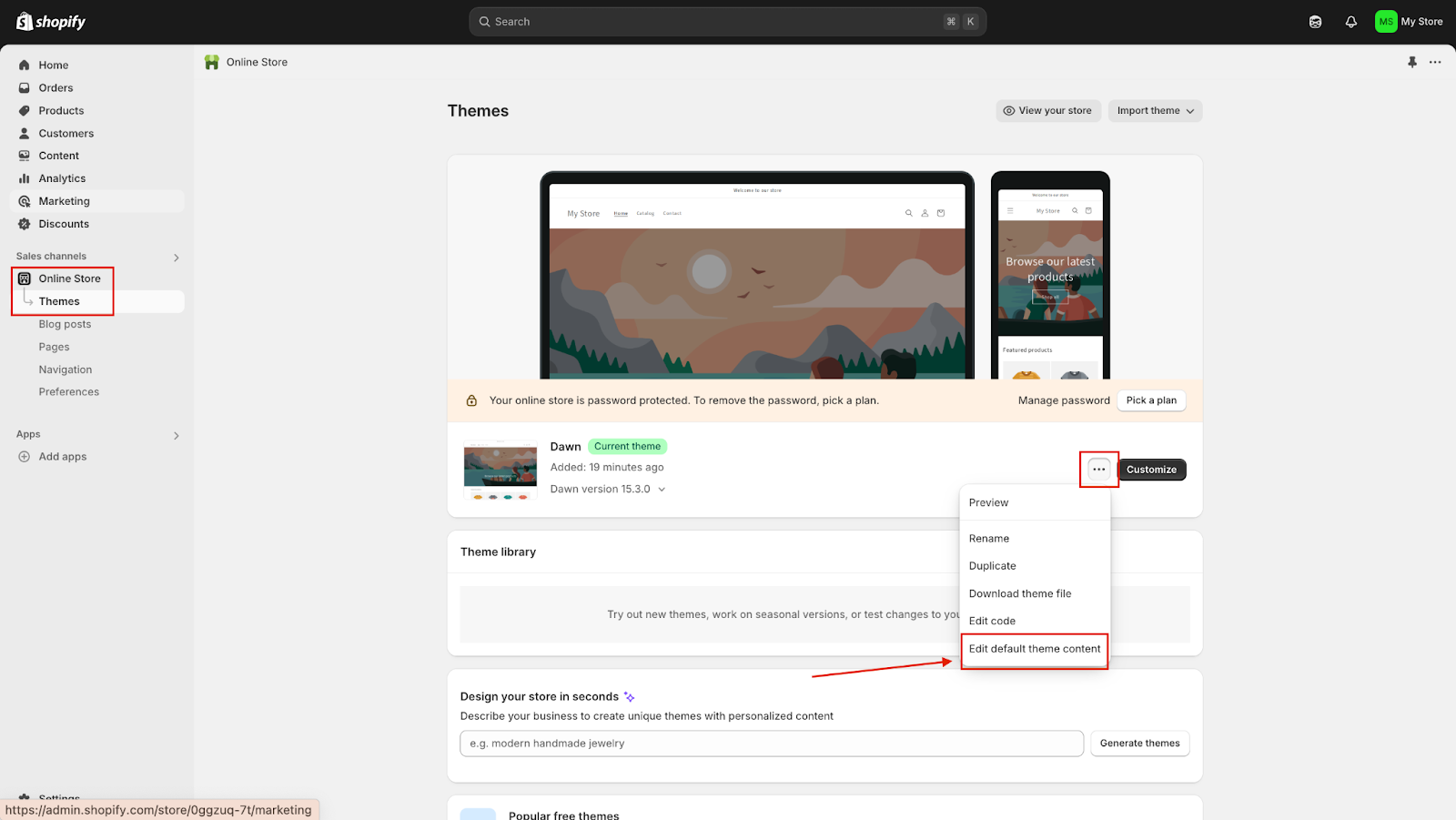Image resolution: width=1456 pixels, height=820 pixels.
Task: Click the Discounts badge icon in sidebar
Action: point(25,224)
